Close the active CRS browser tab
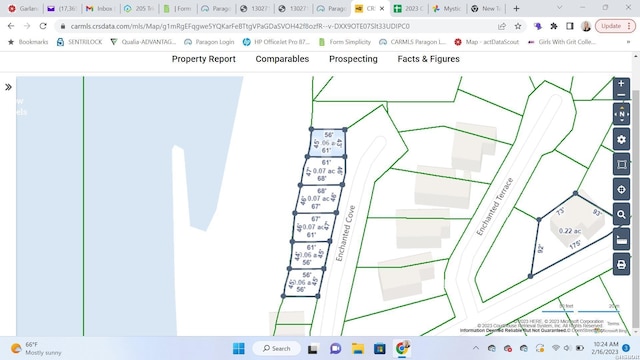This screenshot has width=640, height=360. [x=382, y=9]
